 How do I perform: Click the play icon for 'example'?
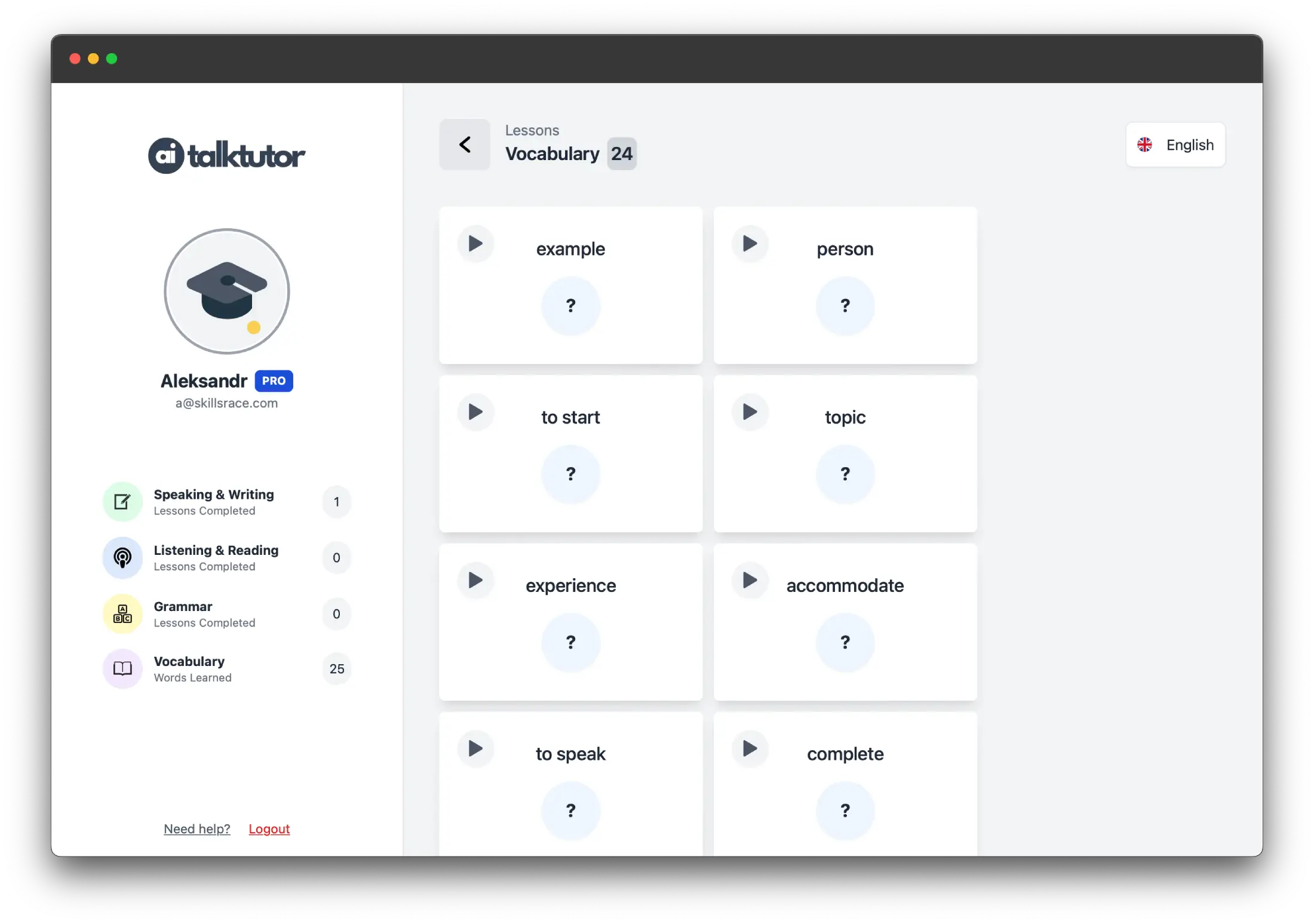476,243
